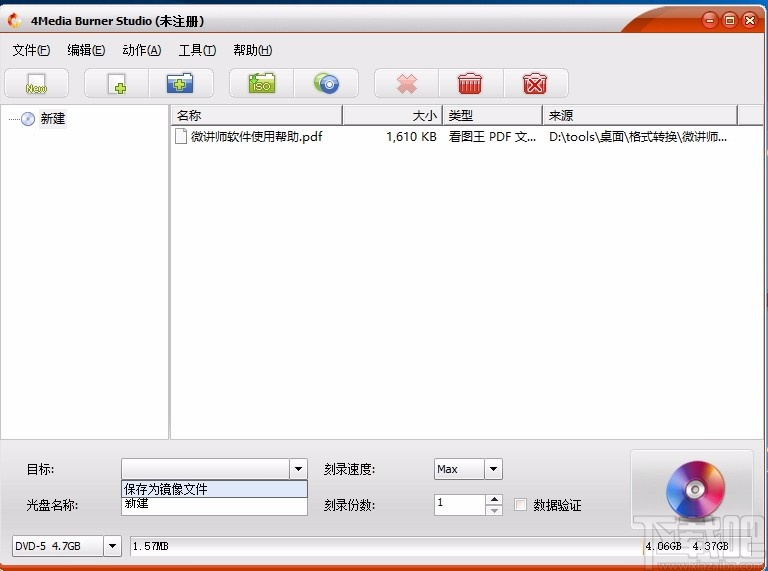Open the DVD-5 4.7GB disc type dropdown
The image size is (768, 571).
point(112,546)
